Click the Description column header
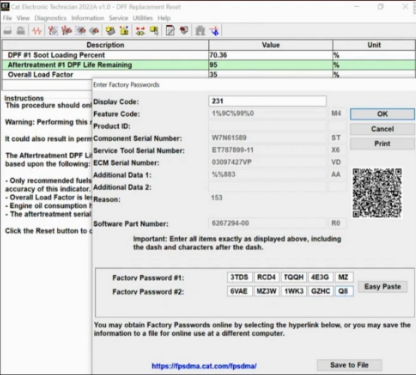This screenshot has height=375, width=416. (105, 45)
